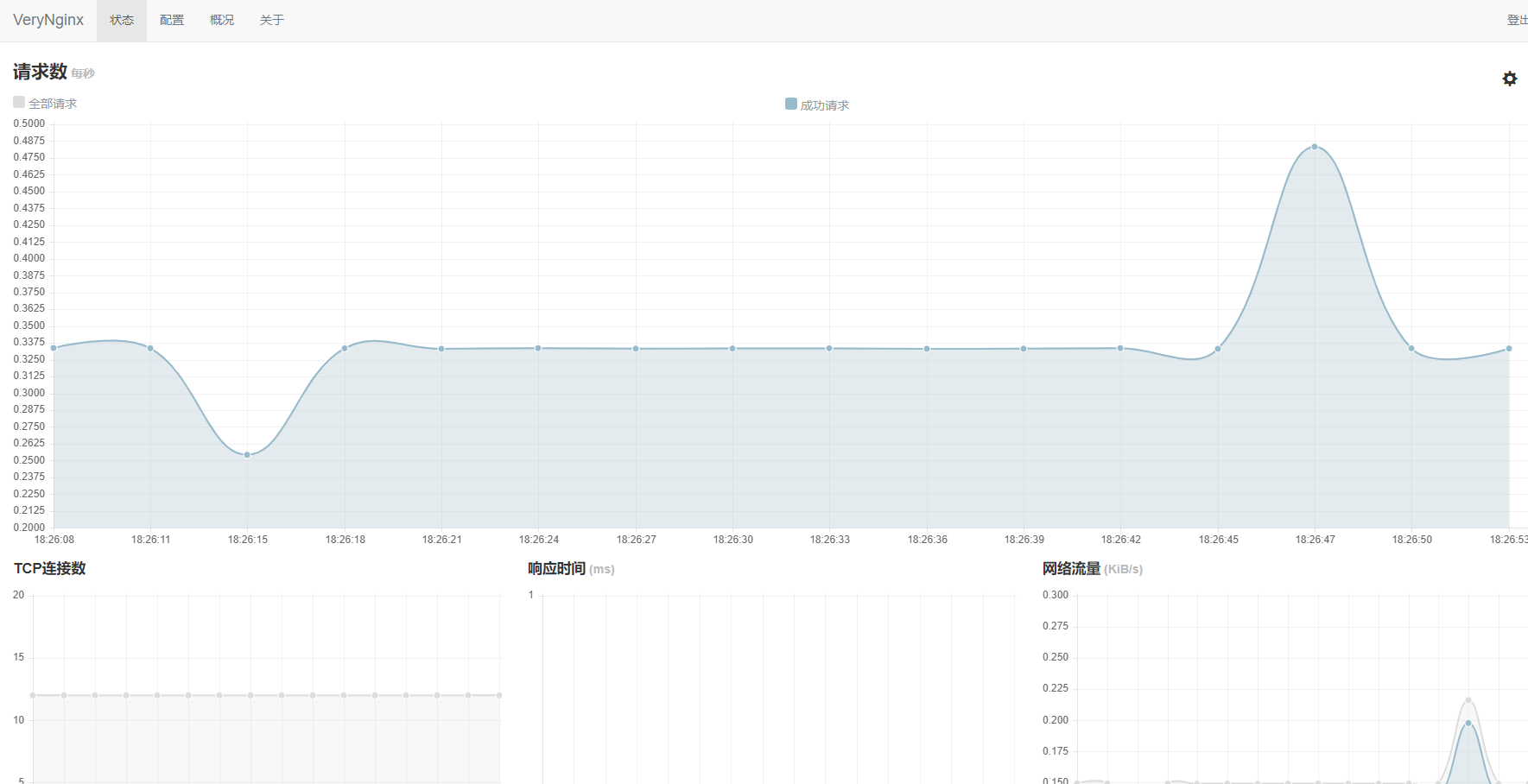Click the requests data point at 18:26:30
Screen dimensions: 1528x784
pyautogui.click(x=732, y=349)
